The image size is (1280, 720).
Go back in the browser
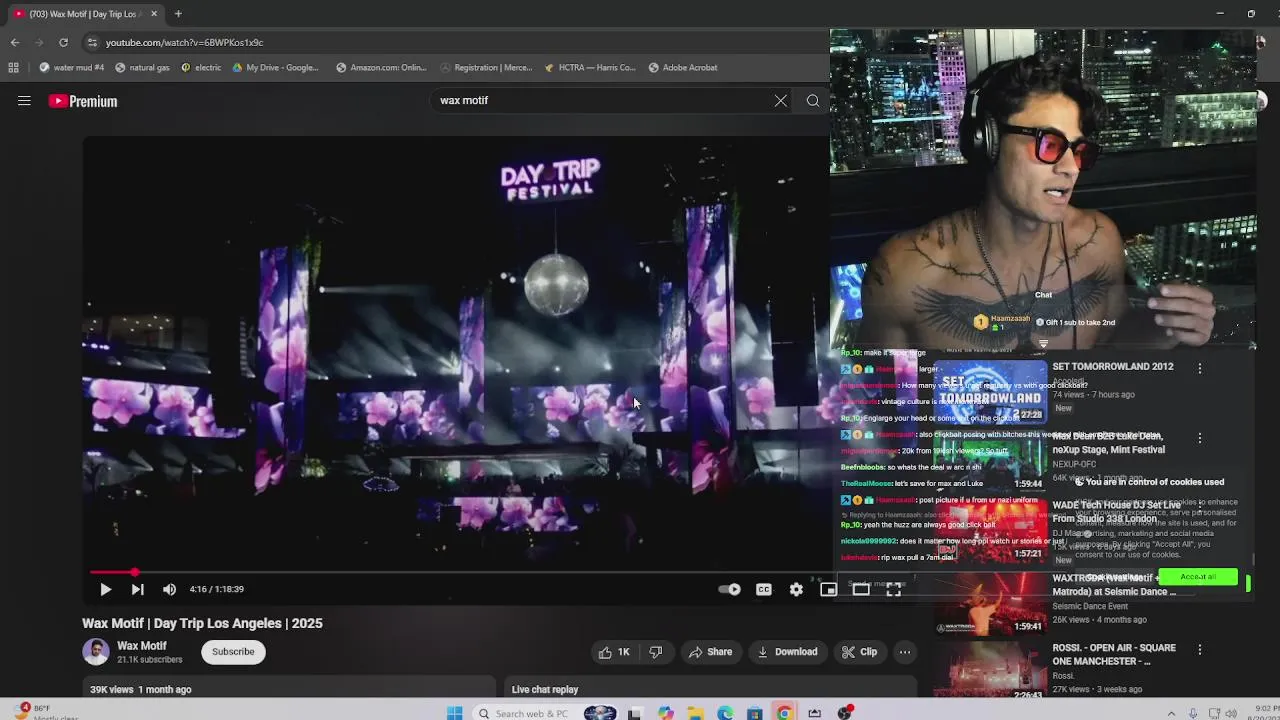14,42
